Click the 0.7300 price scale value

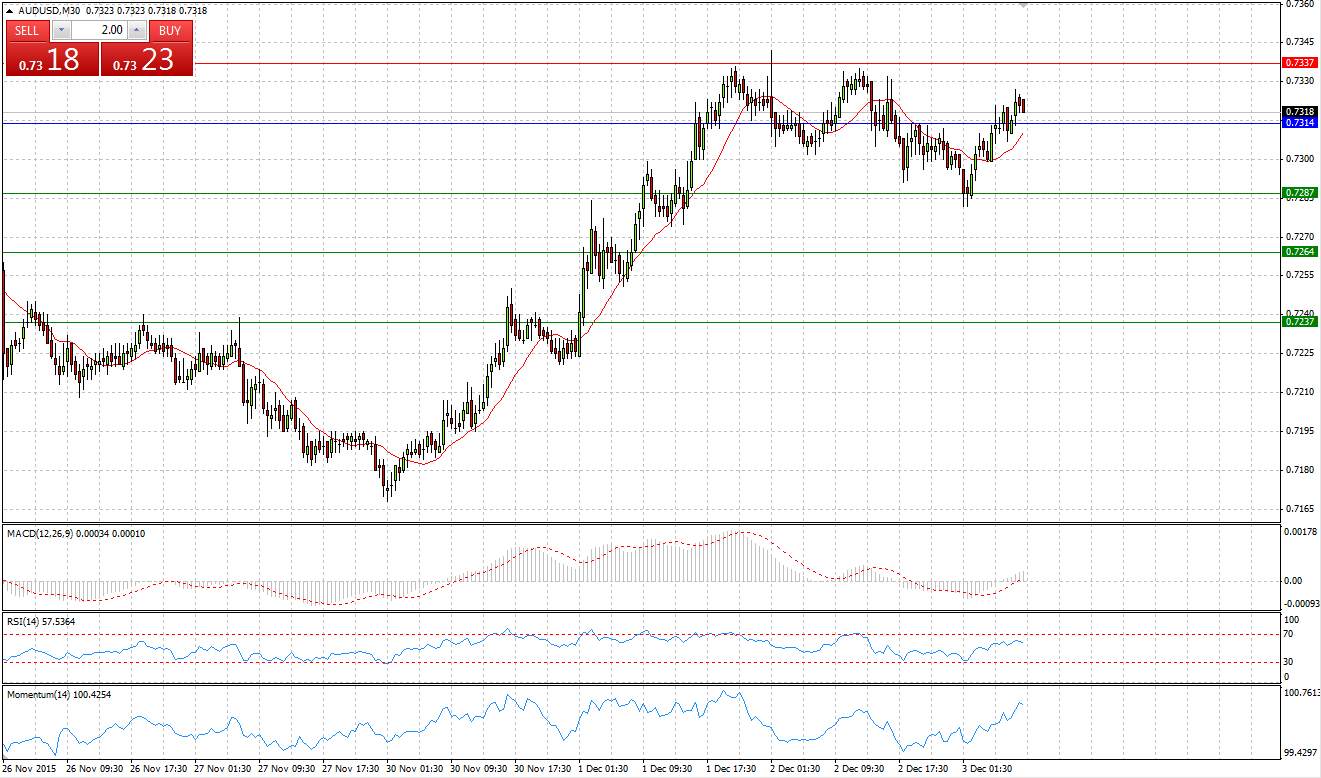(1301, 159)
